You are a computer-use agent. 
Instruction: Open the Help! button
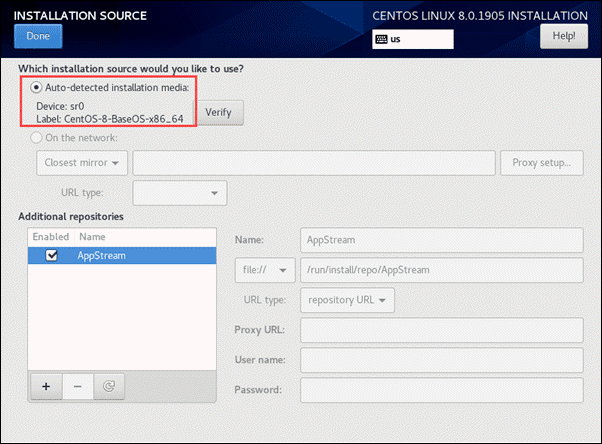tap(564, 36)
